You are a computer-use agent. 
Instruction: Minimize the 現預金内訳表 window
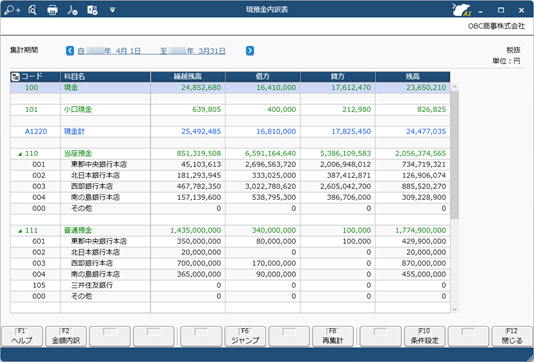(x=481, y=11)
